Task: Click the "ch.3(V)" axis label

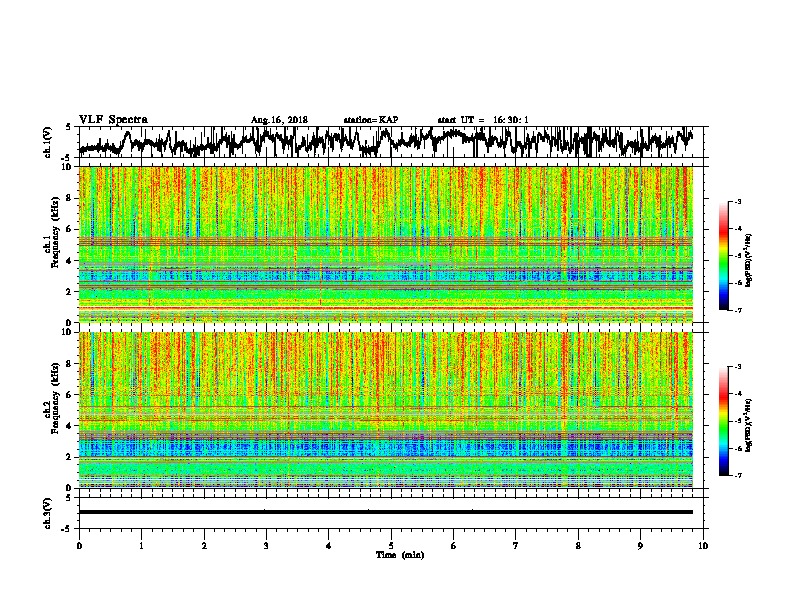Action: click(x=48, y=513)
